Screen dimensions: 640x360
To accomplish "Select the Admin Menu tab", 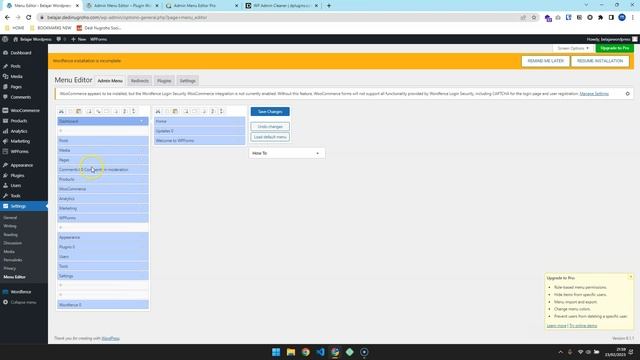I will [110, 81].
